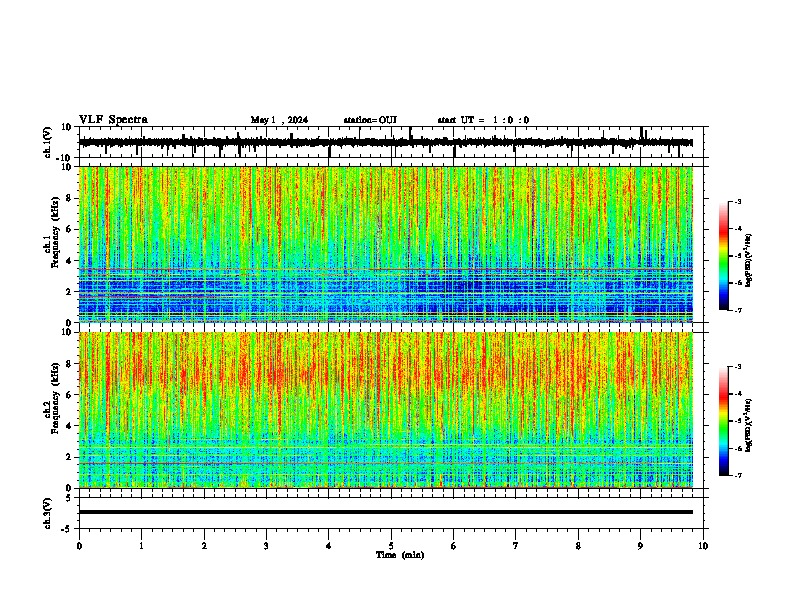Click the '2' tick on ch.2 frequency axis
Viewport: 792px width, 612px height.
(x=70, y=457)
